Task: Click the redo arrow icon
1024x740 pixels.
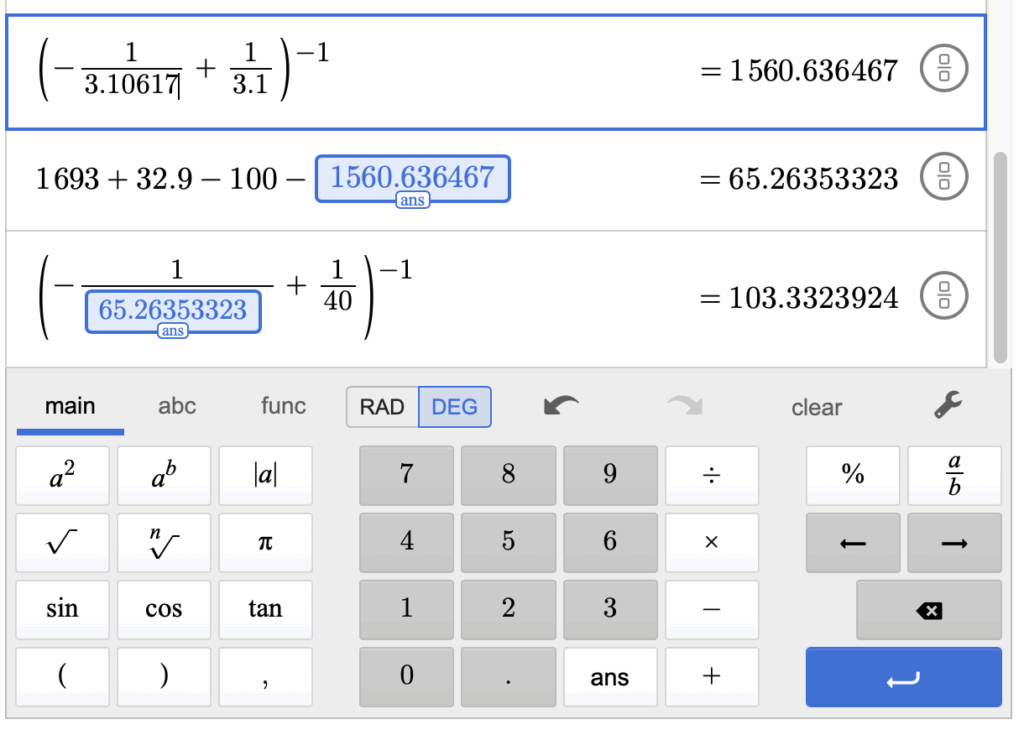Action: pos(685,406)
